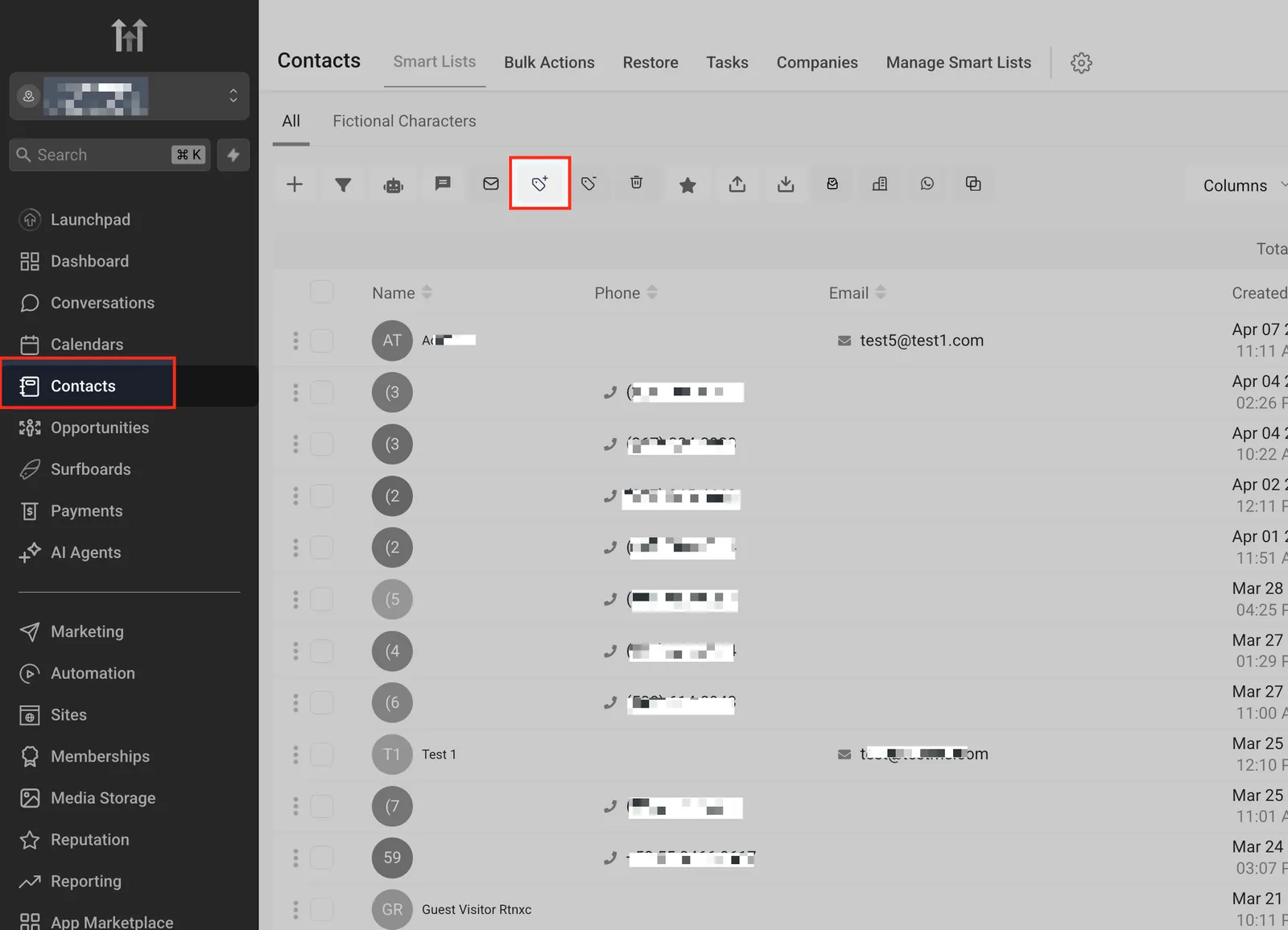
Task: Open the settings gear beside Manage Smart Lists
Action: [x=1081, y=63]
